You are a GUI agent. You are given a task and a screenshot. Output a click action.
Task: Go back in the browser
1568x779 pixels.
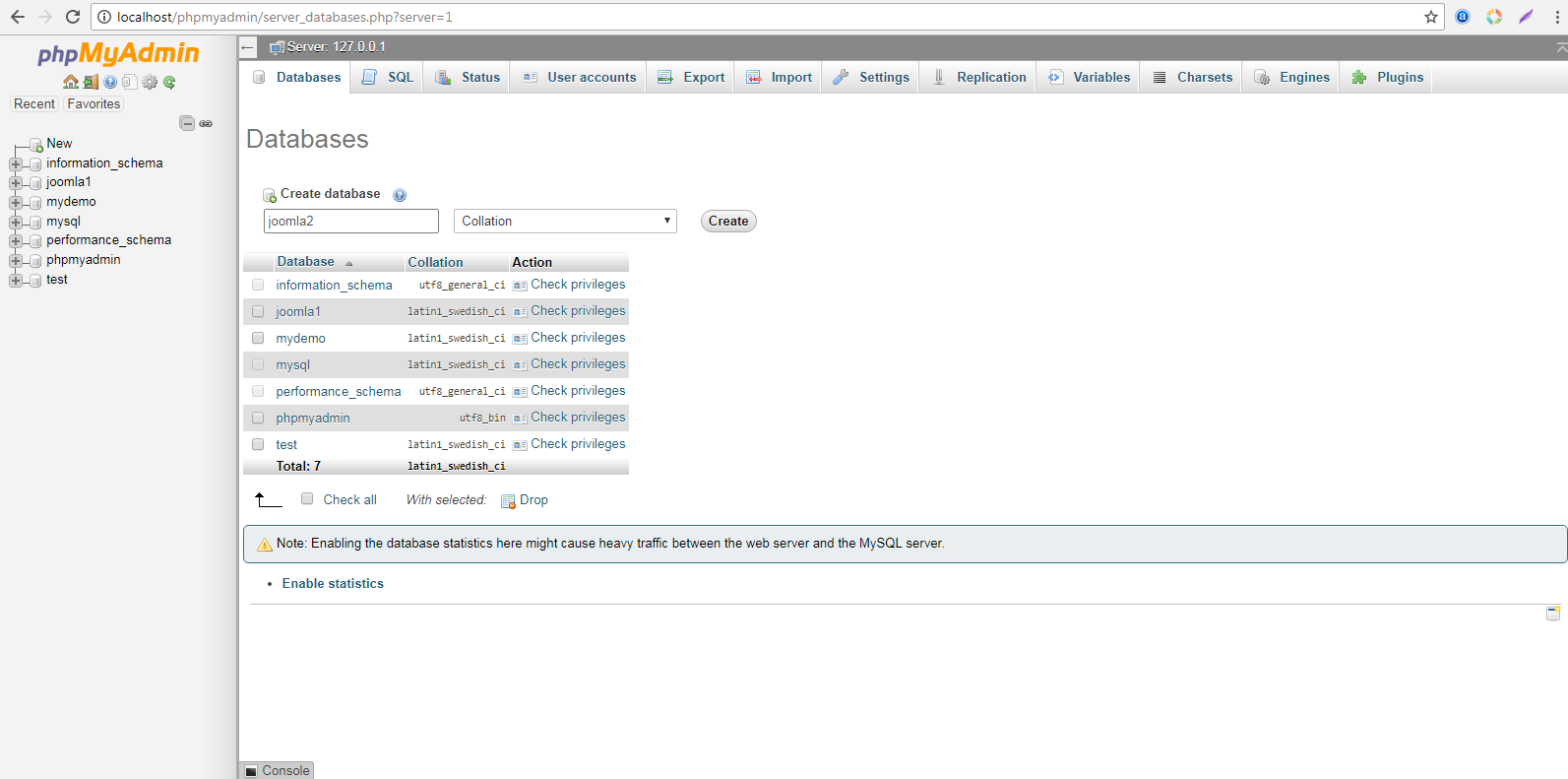coord(18,17)
